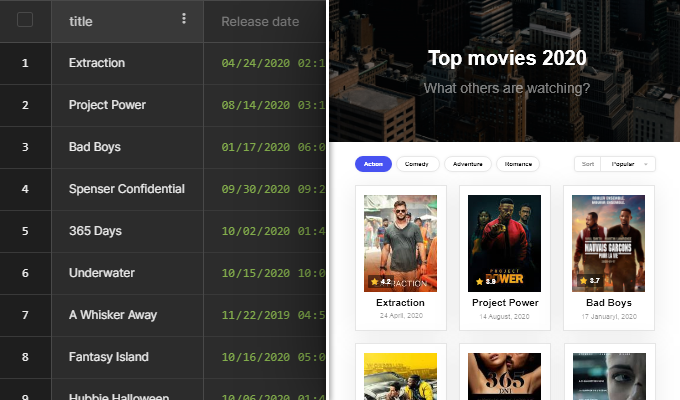Open the Underwater face poster thumbnail
Viewport: 680px width, 400px height.
click(609, 377)
